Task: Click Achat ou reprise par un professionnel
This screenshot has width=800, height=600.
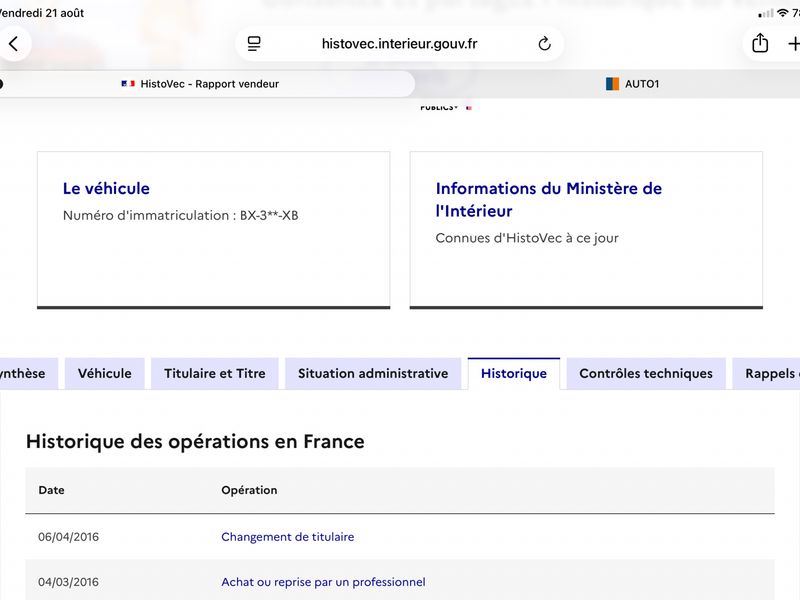Action: pyautogui.click(x=323, y=582)
